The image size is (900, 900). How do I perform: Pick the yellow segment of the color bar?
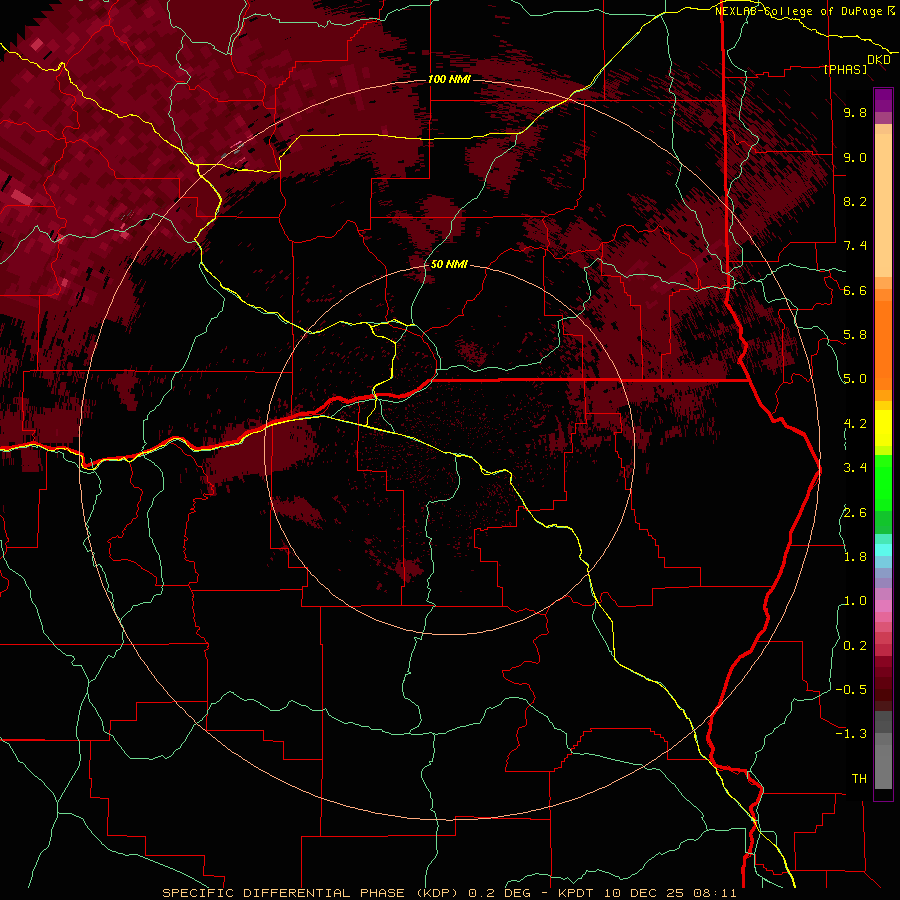883,428
